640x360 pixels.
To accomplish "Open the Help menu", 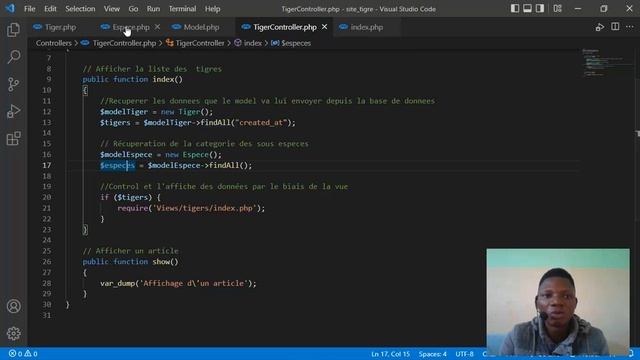I will click(212, 9).
